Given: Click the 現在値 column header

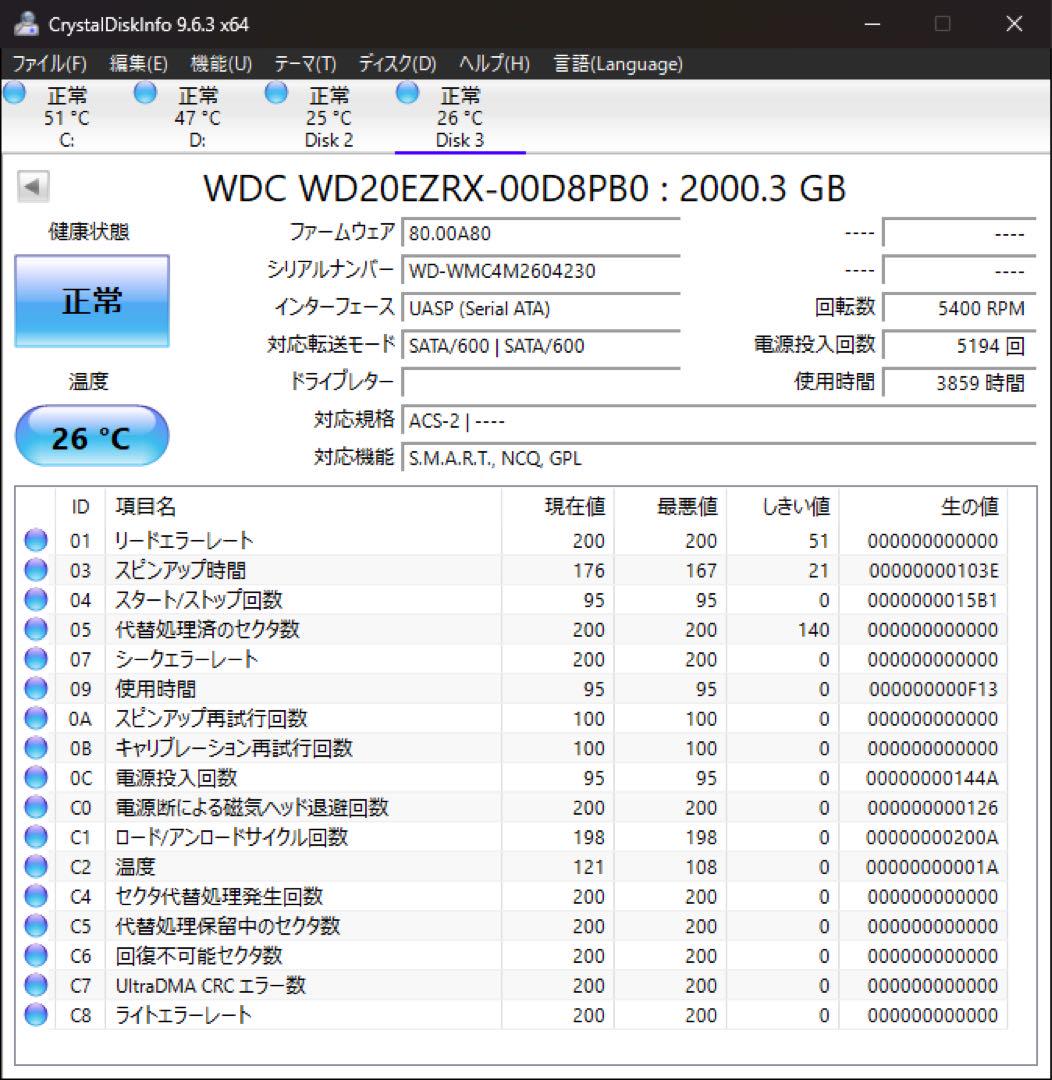Looking at the screenshot, I should click(x=558, y=507).
